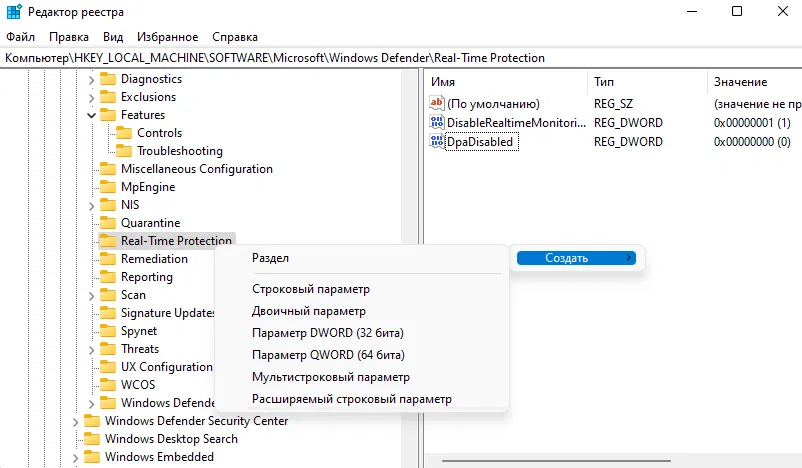Select the Troubleshooting key in the tree
This screenshot has height=468, width=802.
point(179,151)
